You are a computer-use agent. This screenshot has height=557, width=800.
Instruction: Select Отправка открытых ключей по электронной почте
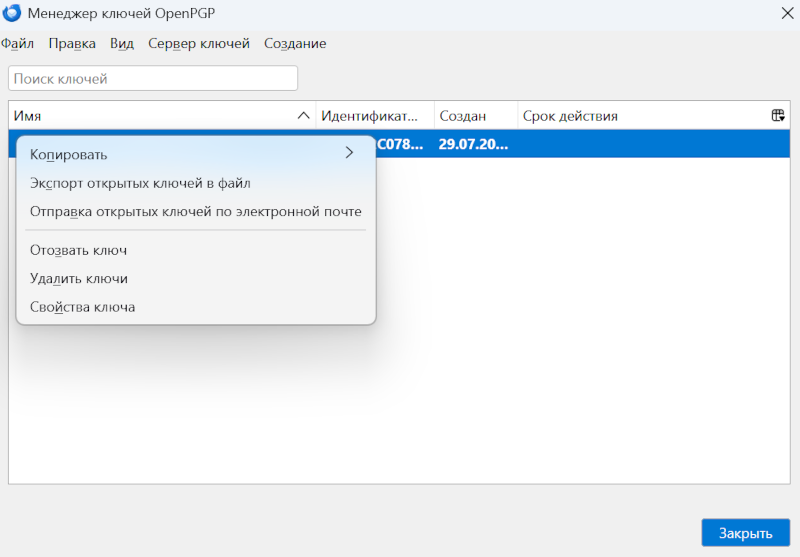point(196,211)
